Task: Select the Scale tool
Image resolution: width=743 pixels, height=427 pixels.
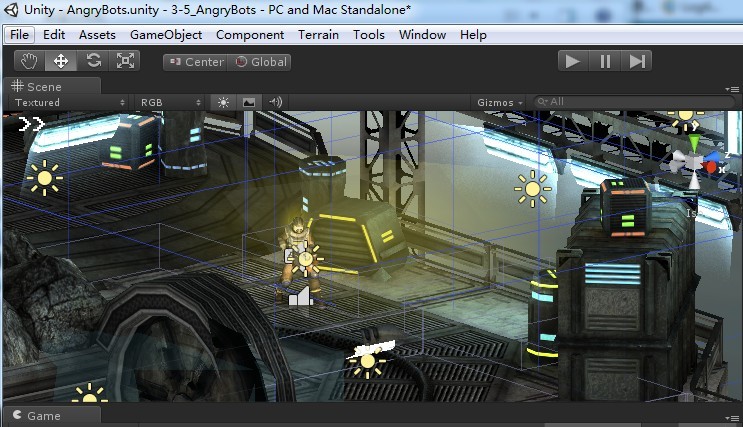Action: [x=125, y=61]
